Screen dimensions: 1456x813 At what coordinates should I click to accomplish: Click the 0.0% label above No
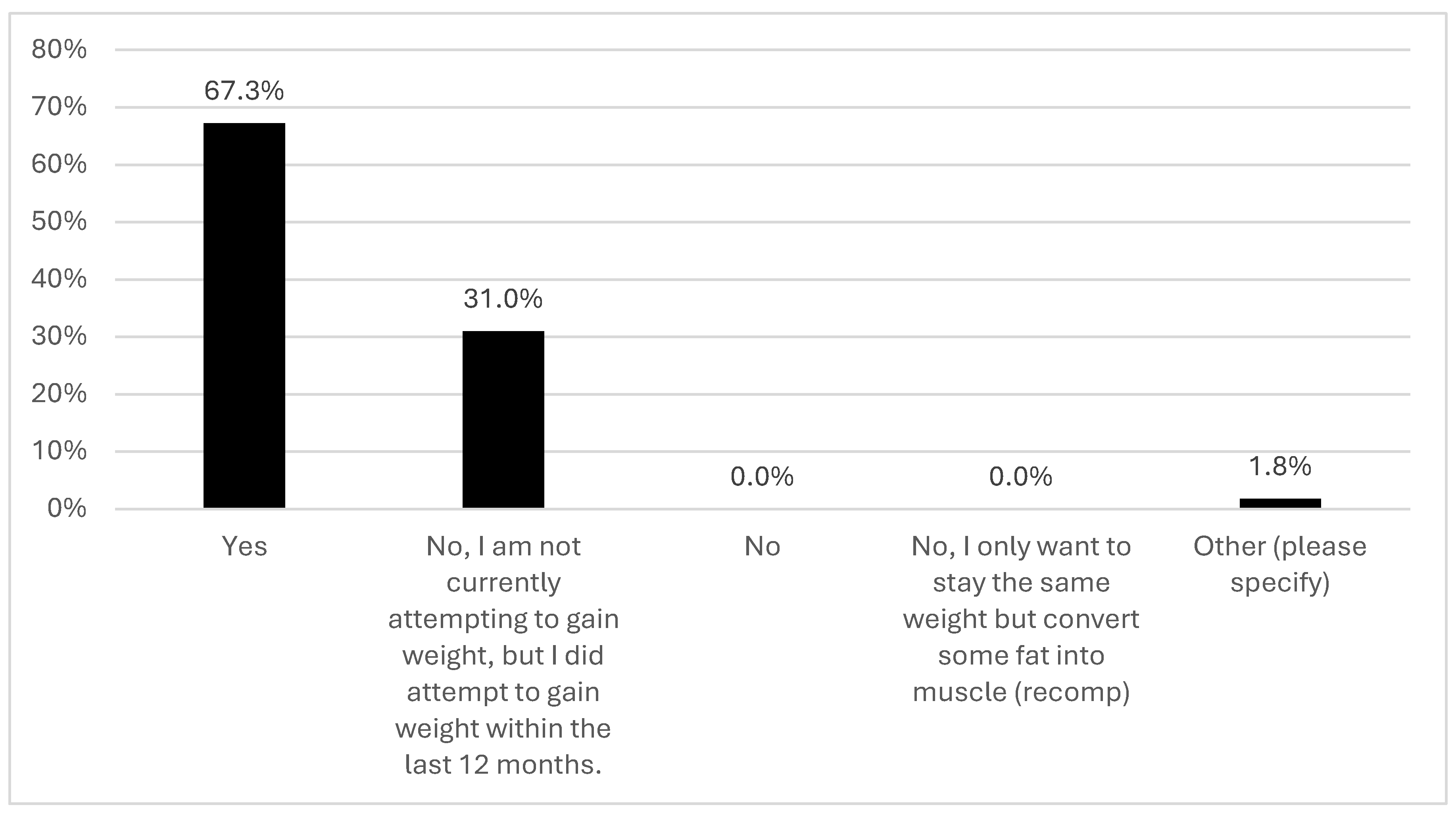[762, 477]
